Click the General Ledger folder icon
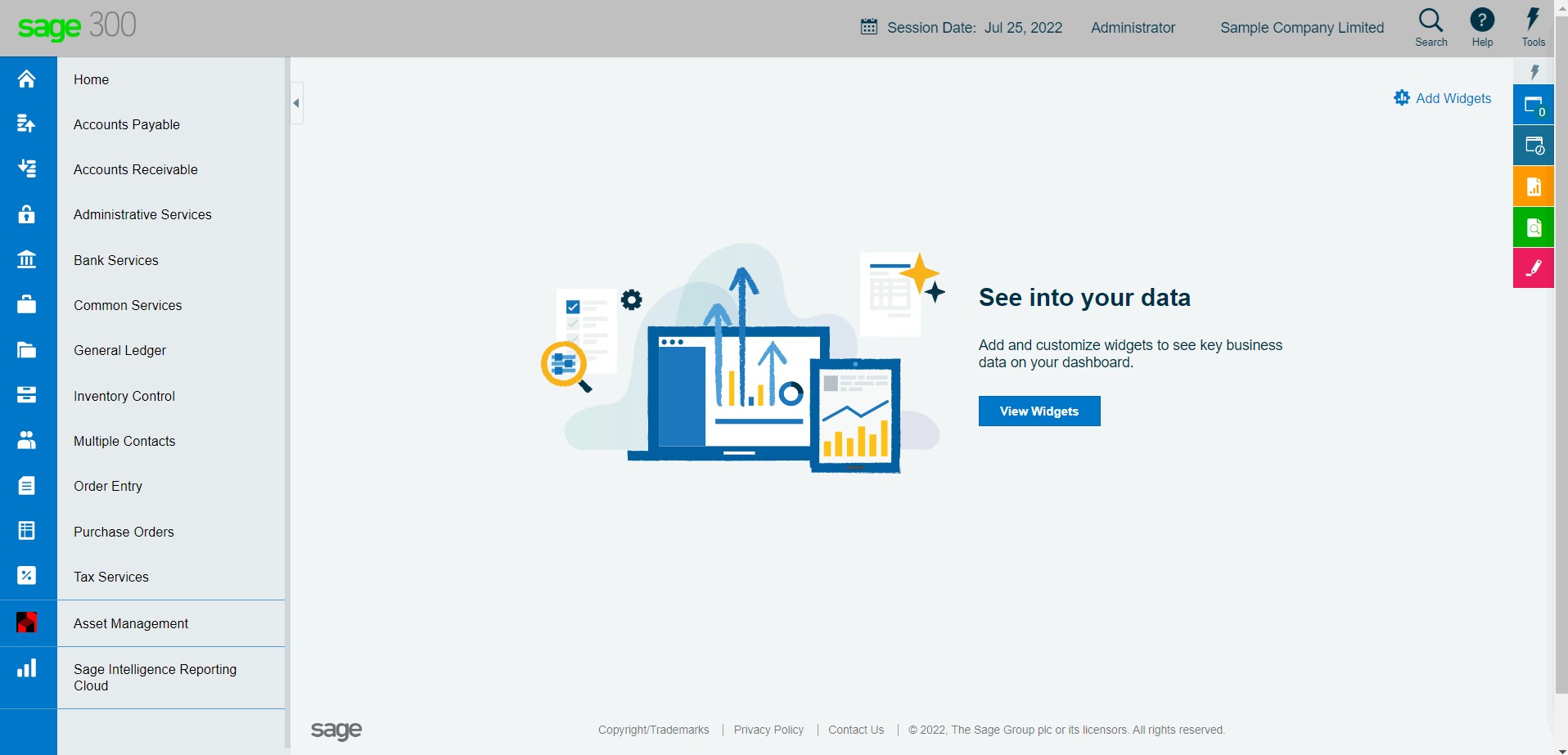The image size is (1568, 755). pyautogui.click(x=27, y=350)
